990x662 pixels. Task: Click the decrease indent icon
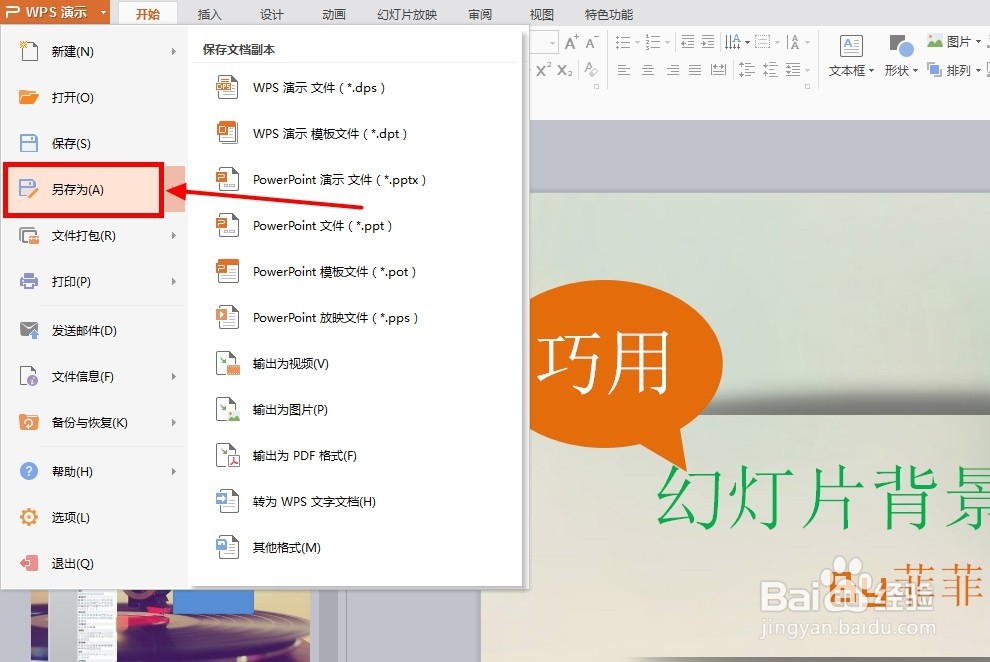pos(688,42)
